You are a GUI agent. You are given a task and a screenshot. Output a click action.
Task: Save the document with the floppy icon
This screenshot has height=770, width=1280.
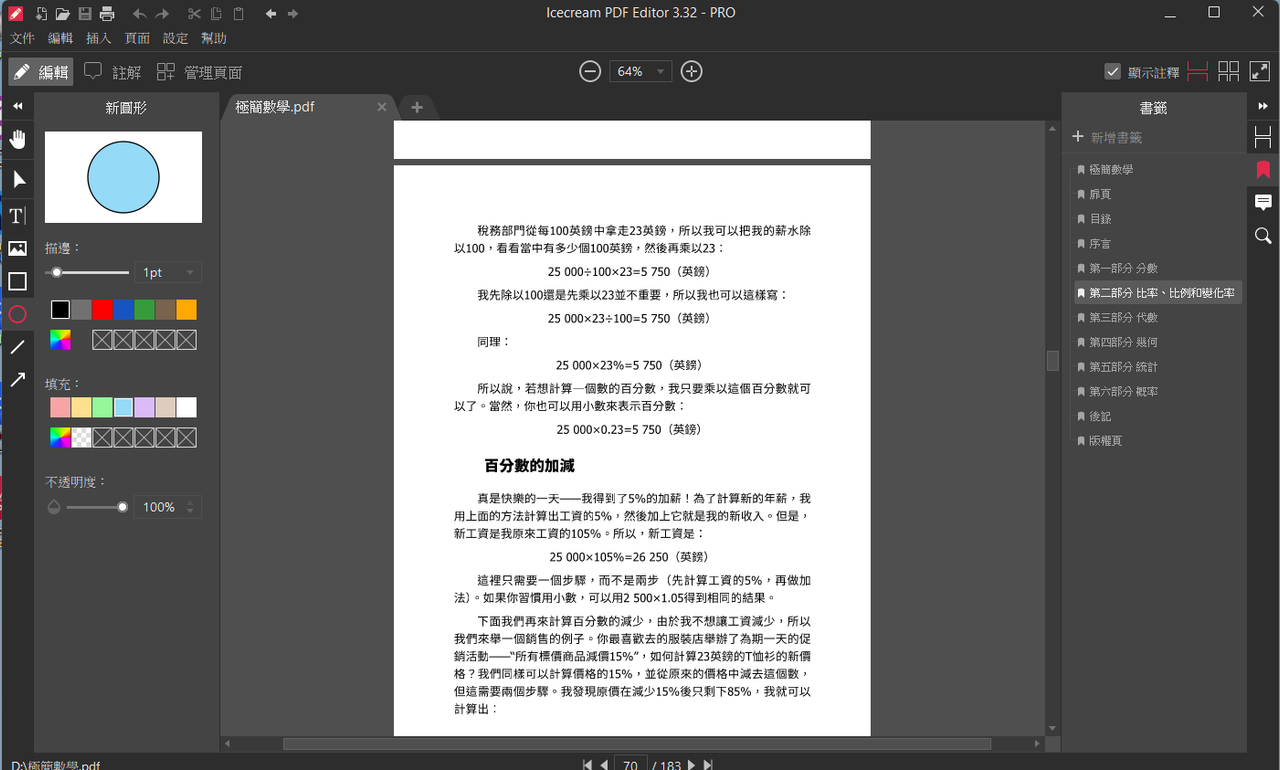point(85,14)
